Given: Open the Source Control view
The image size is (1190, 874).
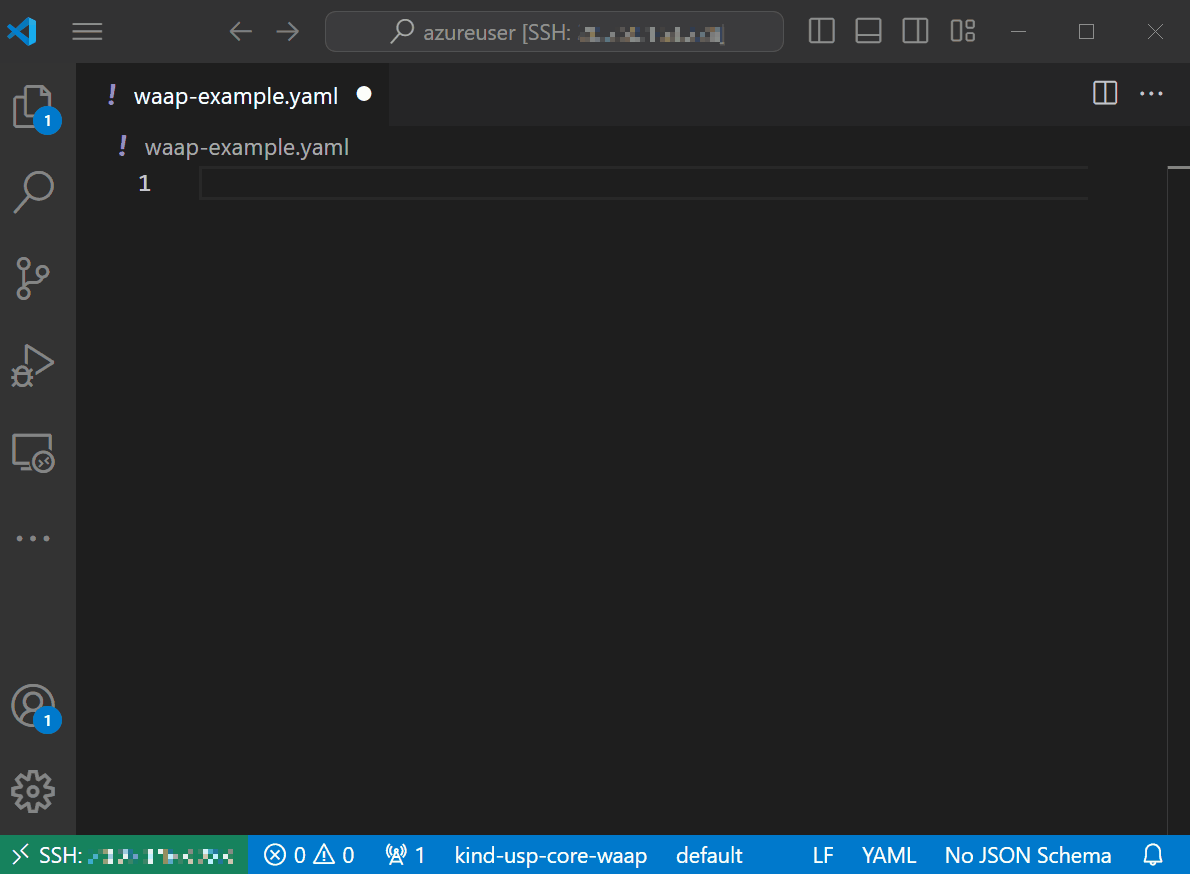Looking at the screenshot, I should click(33, 279).
